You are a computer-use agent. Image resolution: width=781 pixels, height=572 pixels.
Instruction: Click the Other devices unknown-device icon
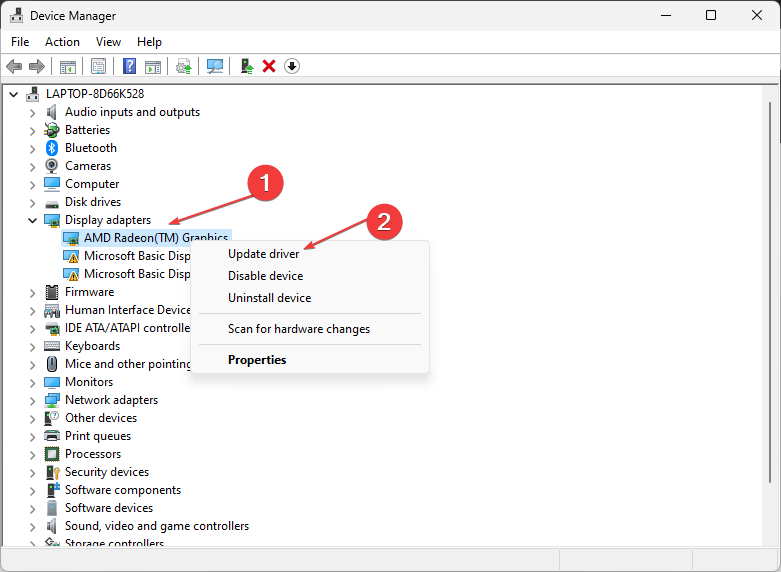pyautogui.click(x=52, y=418)
